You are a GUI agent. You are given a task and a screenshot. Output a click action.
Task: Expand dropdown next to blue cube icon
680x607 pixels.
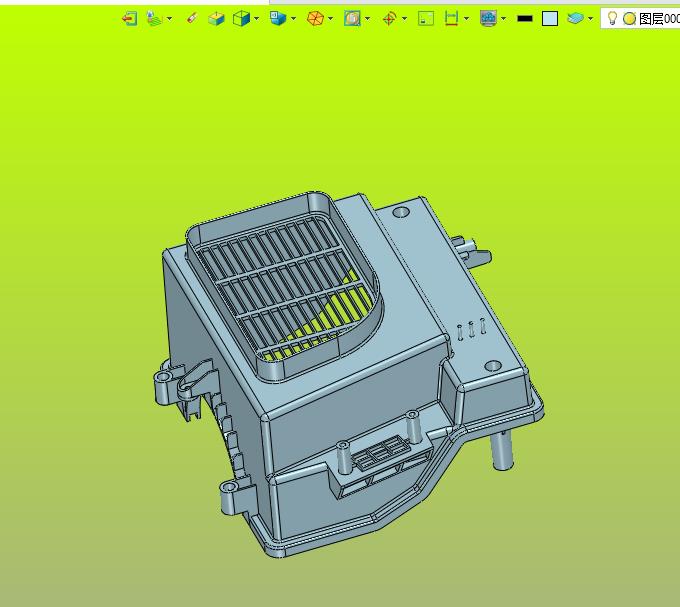point(294,19)
